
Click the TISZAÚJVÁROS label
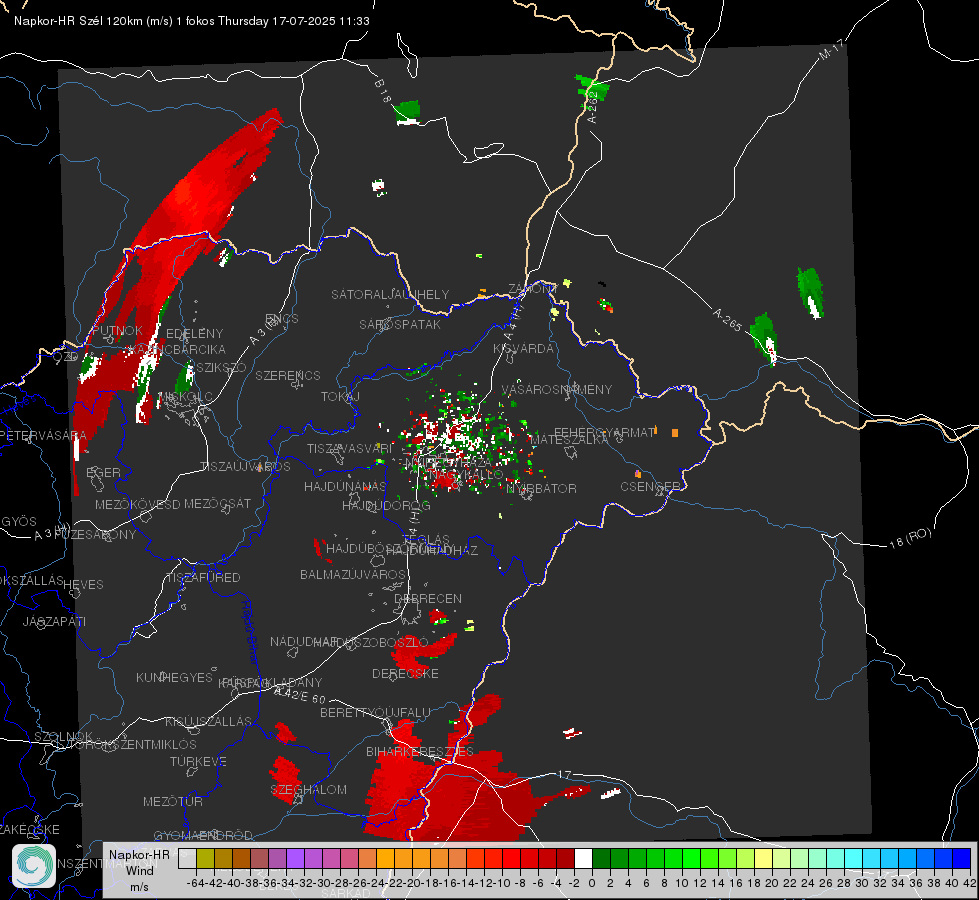click(x=245, y=467)
